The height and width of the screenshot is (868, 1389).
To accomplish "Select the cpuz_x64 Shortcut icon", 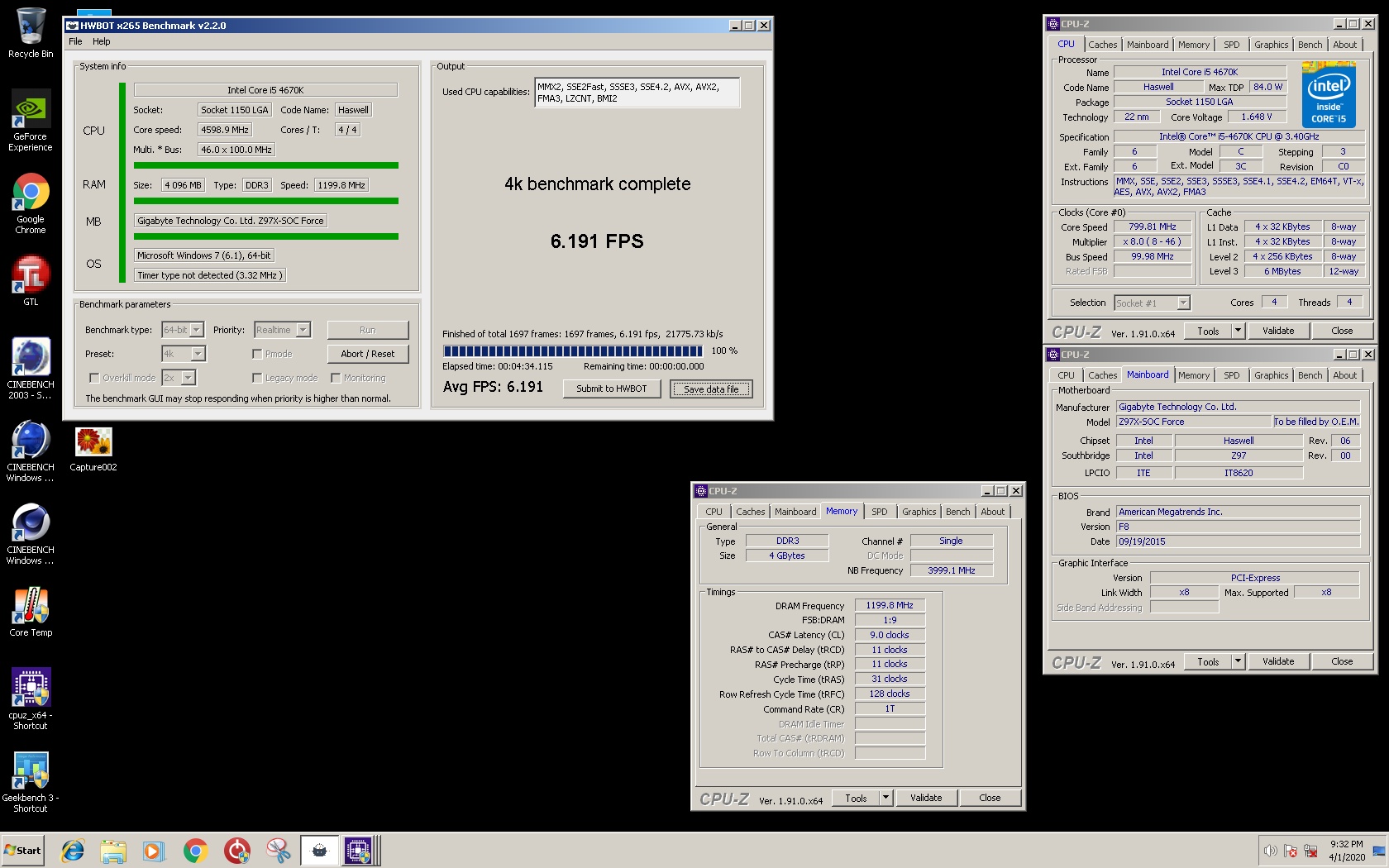I will pyautogui.click(x=31, y=699).
